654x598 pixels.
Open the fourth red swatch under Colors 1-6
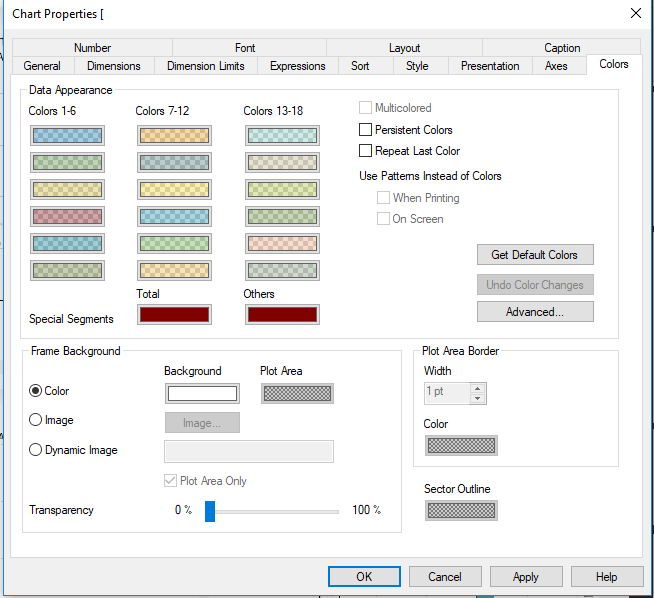coord(67,216)
